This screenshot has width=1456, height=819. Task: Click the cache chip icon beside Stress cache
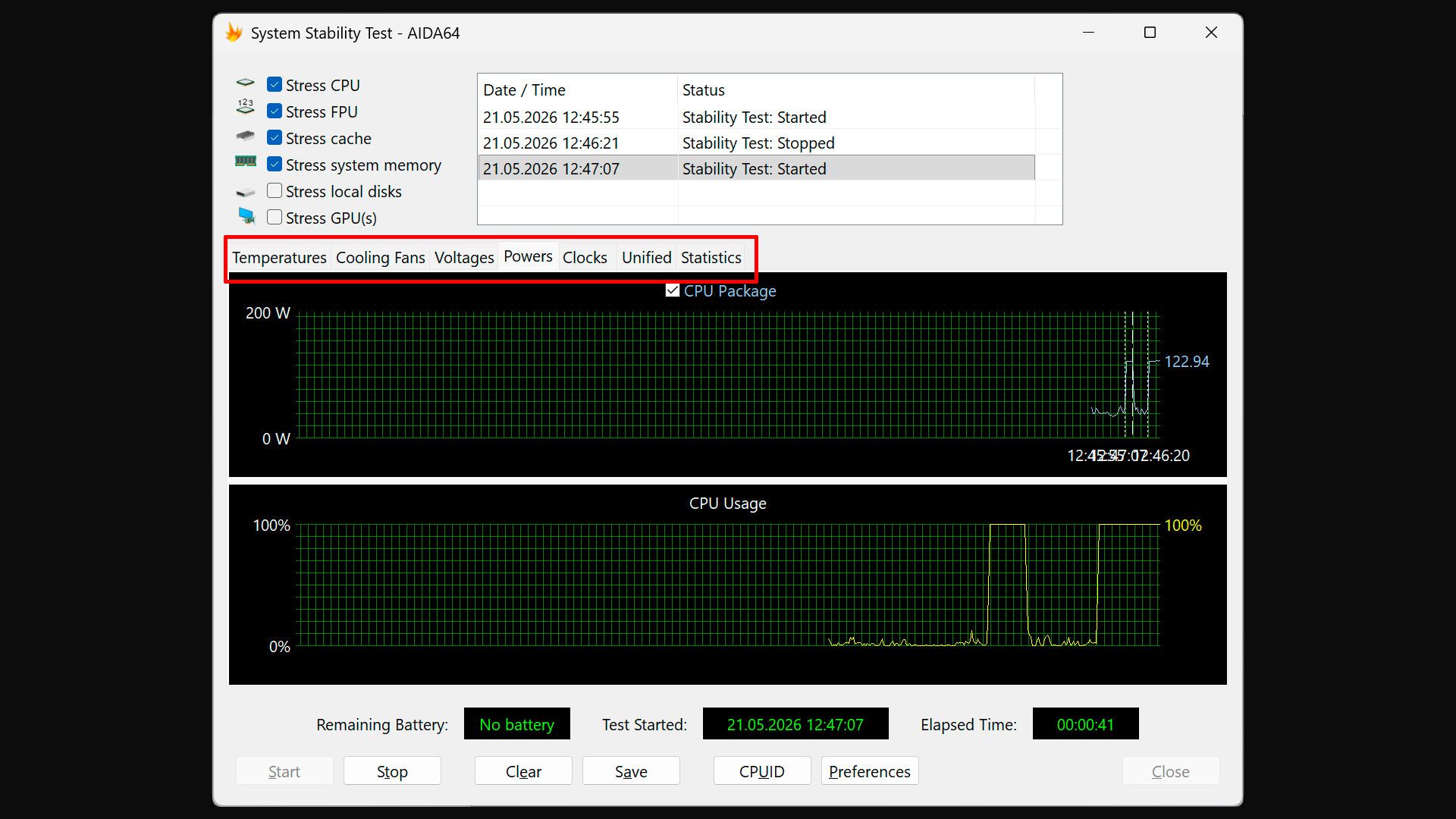click(x=245, y=136)
